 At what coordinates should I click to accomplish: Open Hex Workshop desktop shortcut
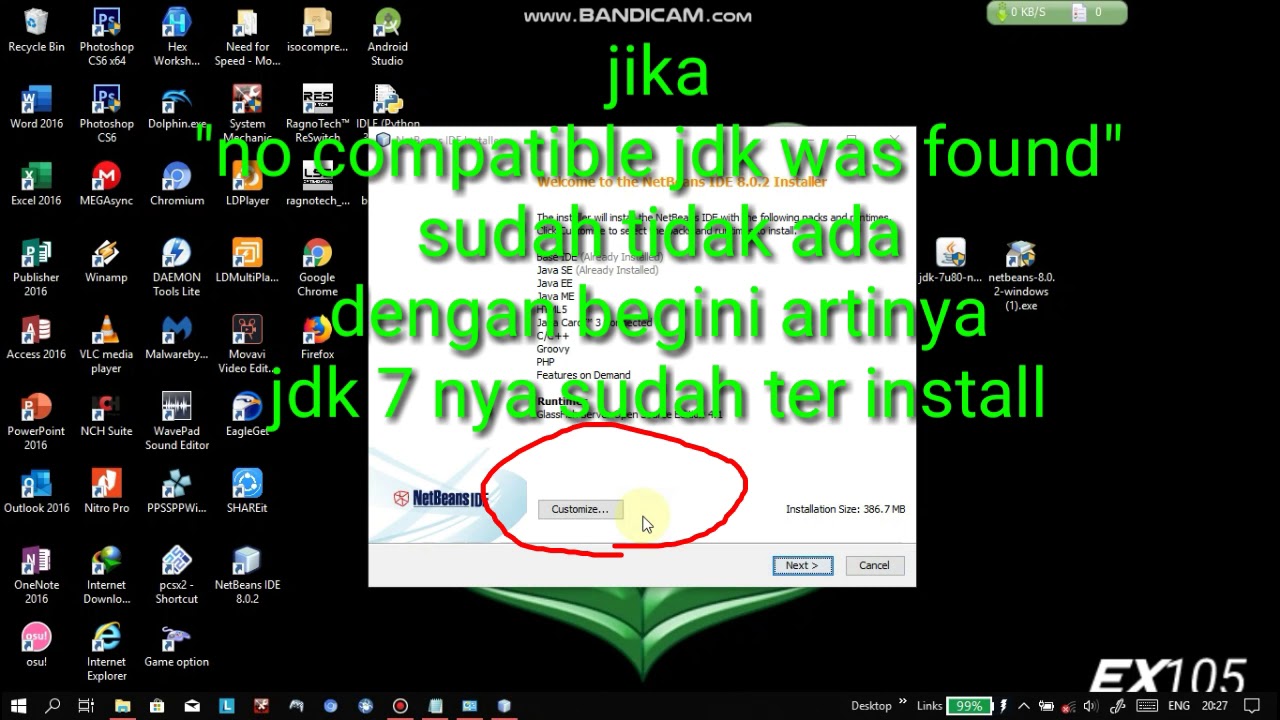[177, 37]
